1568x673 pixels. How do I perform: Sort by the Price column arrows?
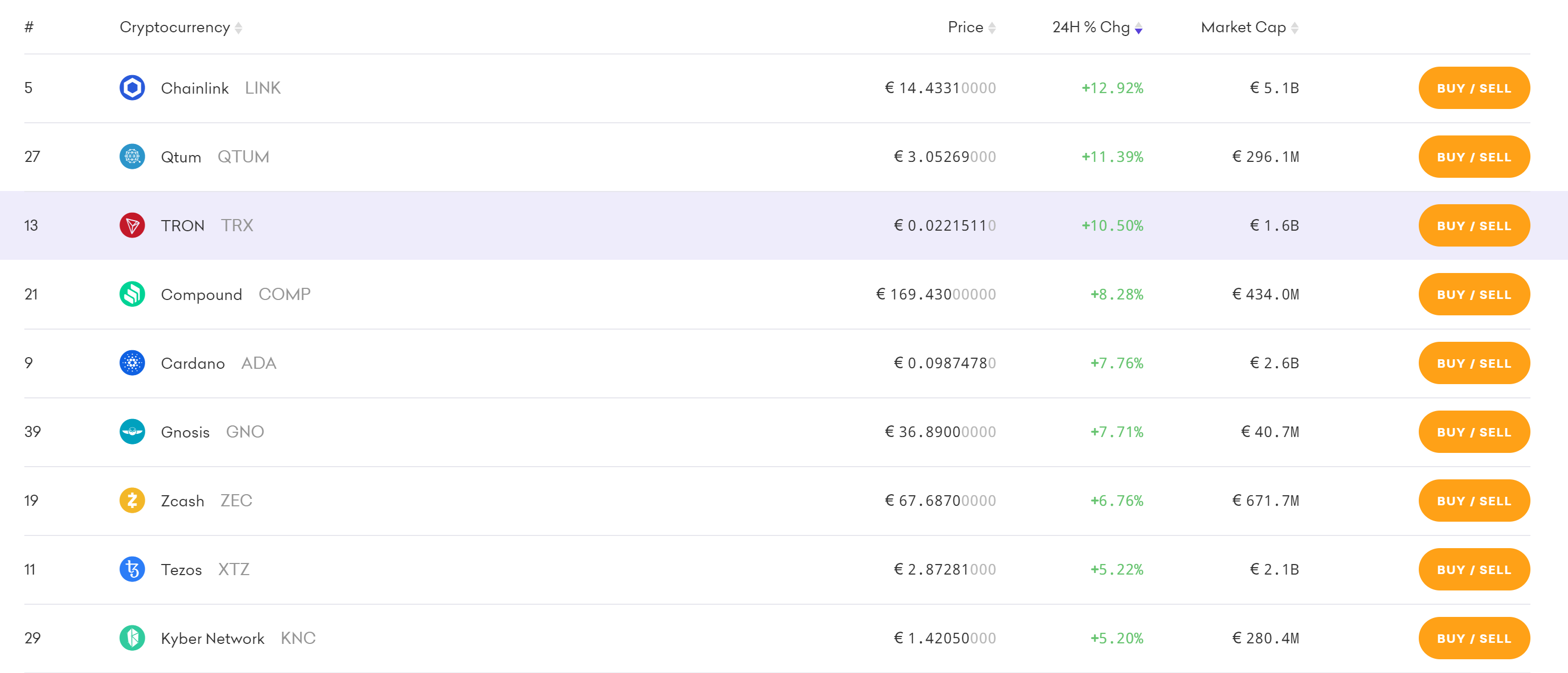point(992,28)
